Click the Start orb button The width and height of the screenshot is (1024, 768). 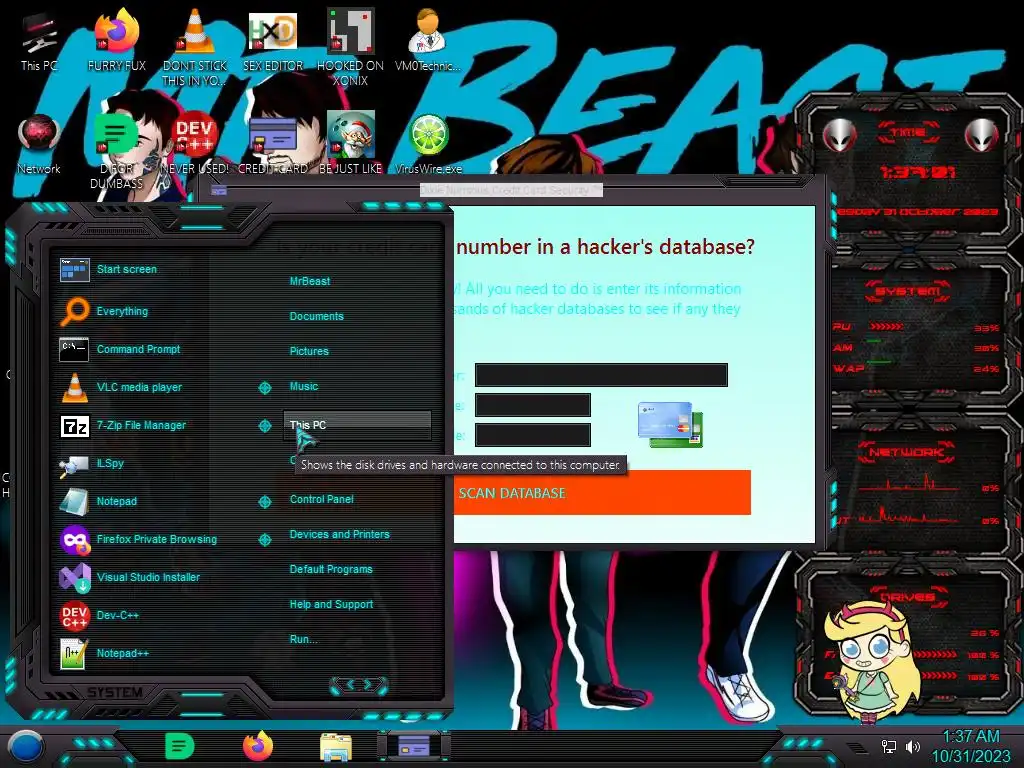(x=26, y=748)
